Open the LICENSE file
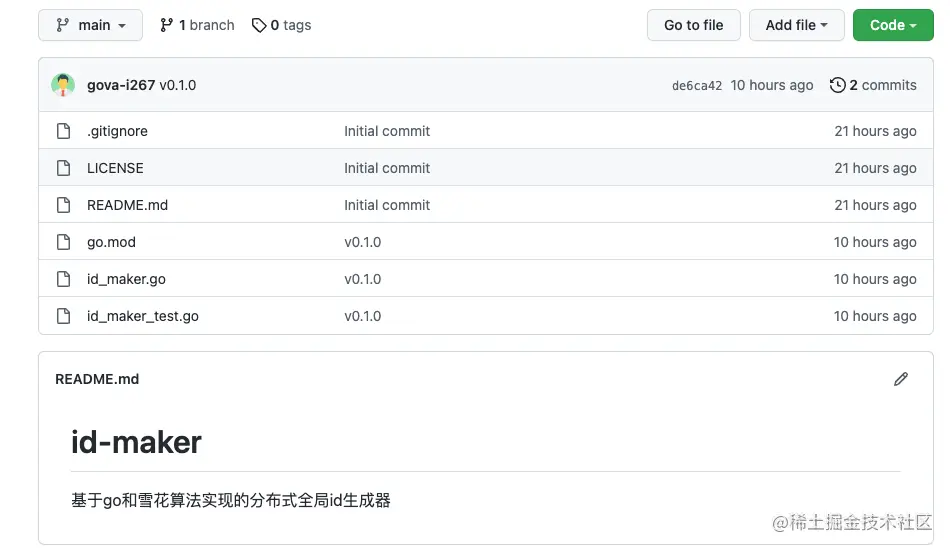Image resolution: width=950 pixels, height=550 pixels. 115,168
